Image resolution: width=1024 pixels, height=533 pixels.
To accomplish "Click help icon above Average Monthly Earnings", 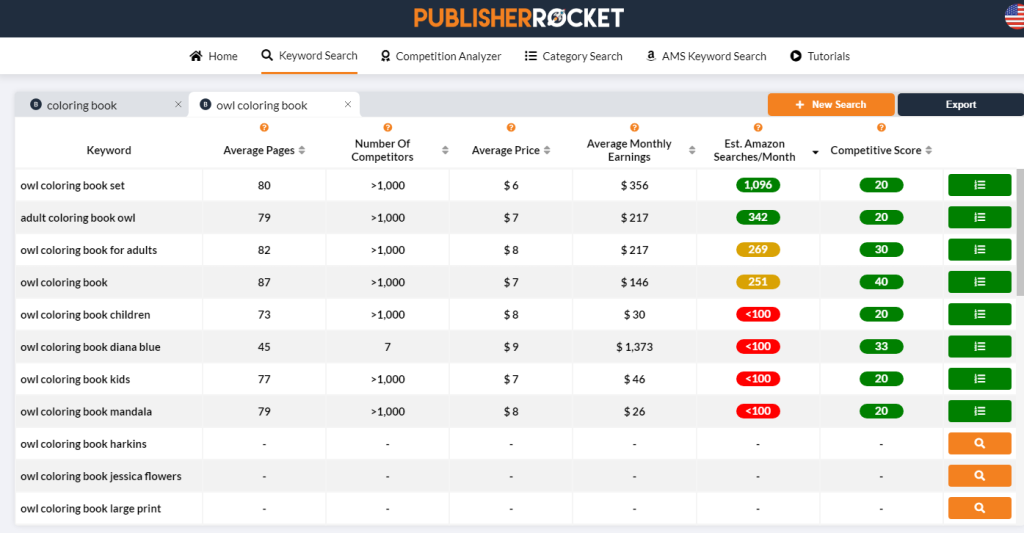I will pyautogui.click(x=634, y=127).
